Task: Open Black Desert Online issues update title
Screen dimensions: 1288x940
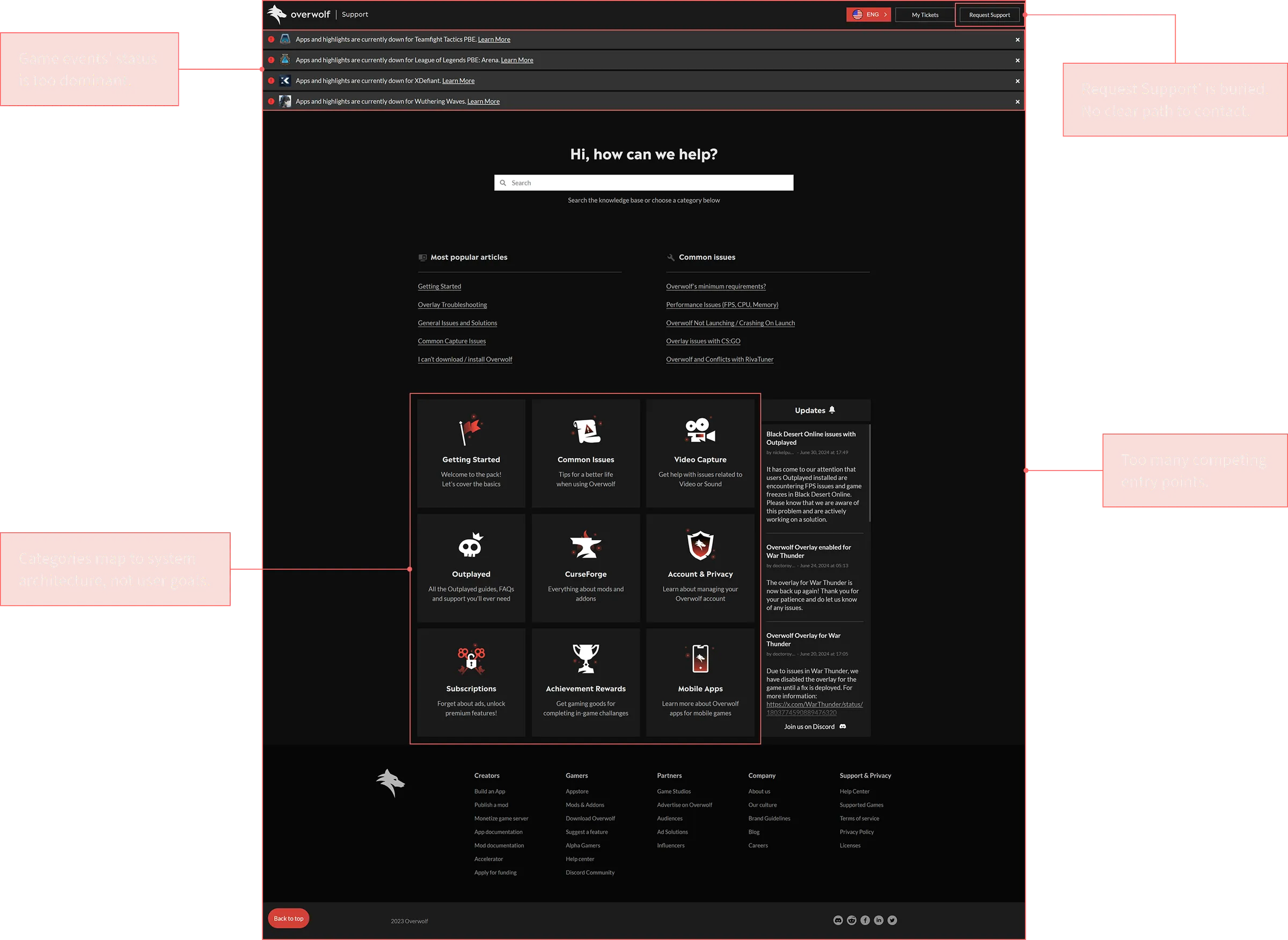Action: point(810,438)
